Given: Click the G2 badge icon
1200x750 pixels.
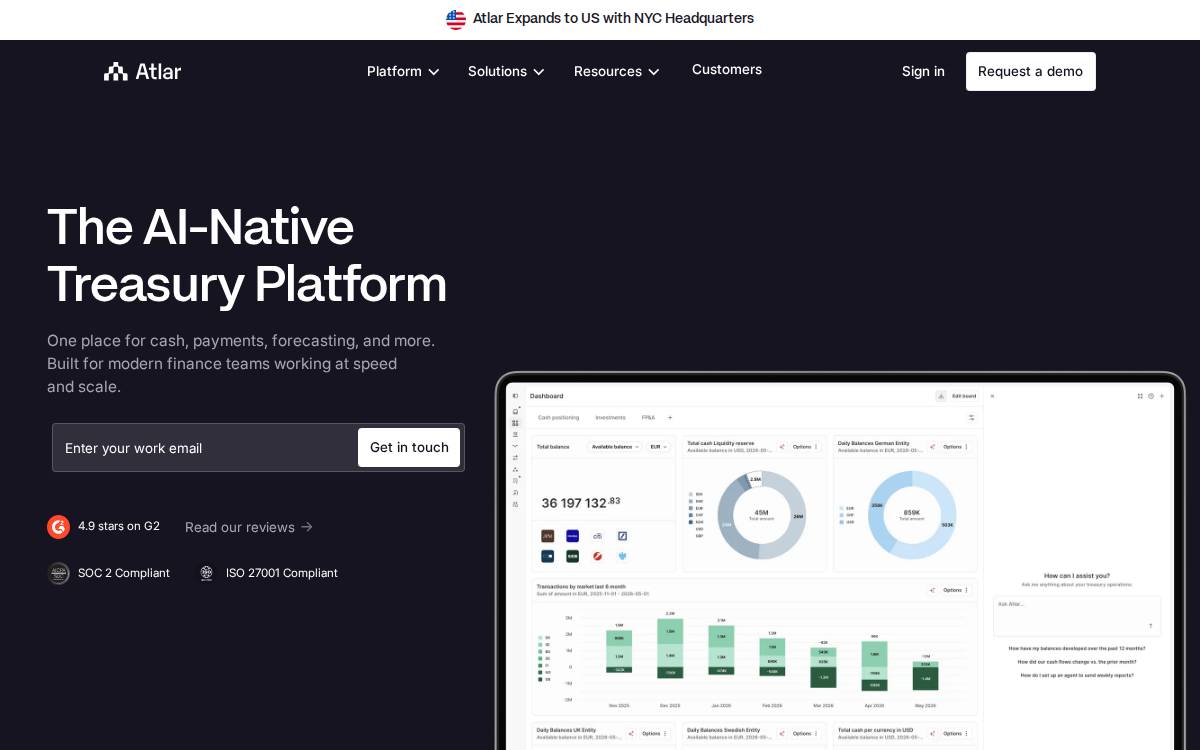Looking at the screenshot, I should (58, 527).
